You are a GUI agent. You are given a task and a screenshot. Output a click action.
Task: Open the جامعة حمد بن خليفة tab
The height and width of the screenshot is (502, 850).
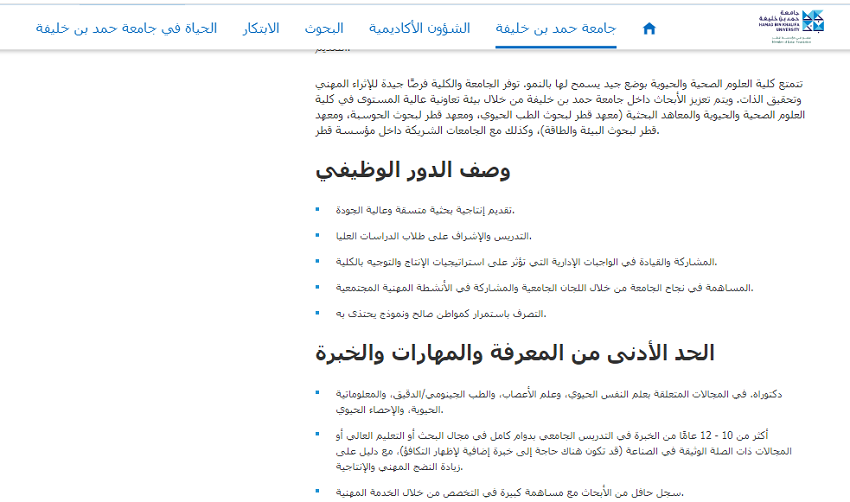point(556,28)
